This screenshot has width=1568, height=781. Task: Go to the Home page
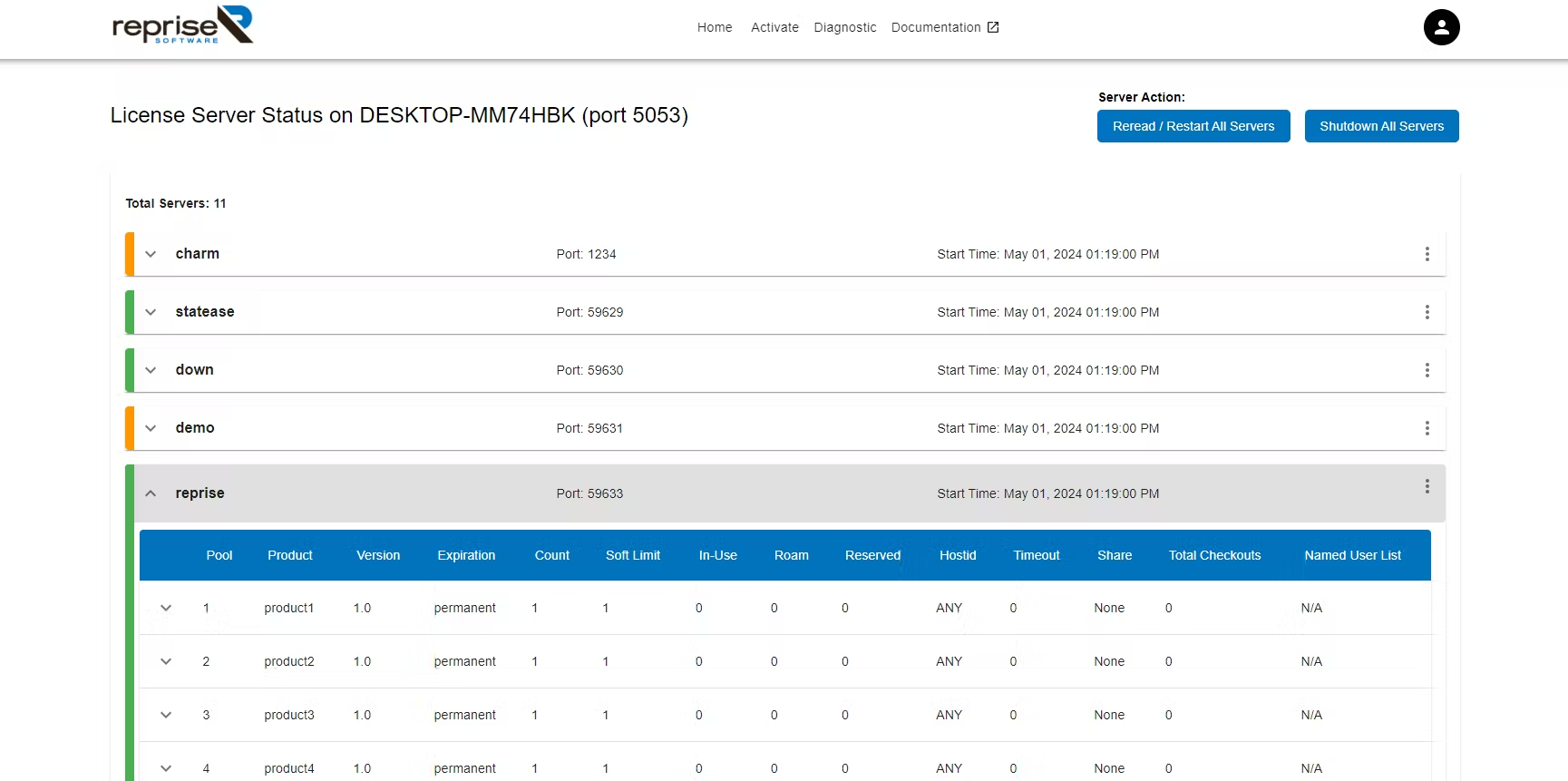[x=715, y=27]
